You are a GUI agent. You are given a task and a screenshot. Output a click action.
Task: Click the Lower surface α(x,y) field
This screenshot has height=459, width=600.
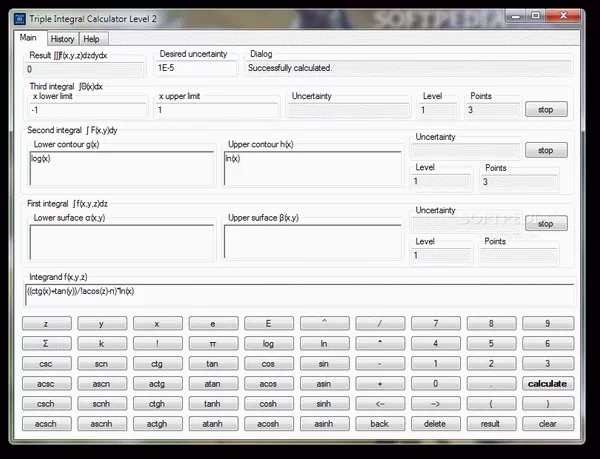click(x=122, y=242)
